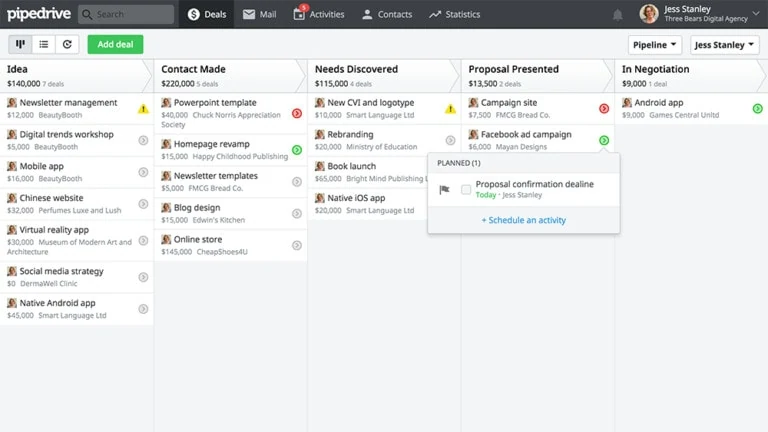This screenshot has height=432, width=768.
Task: Open the Activities tab
Action: (x=318, y=14)
